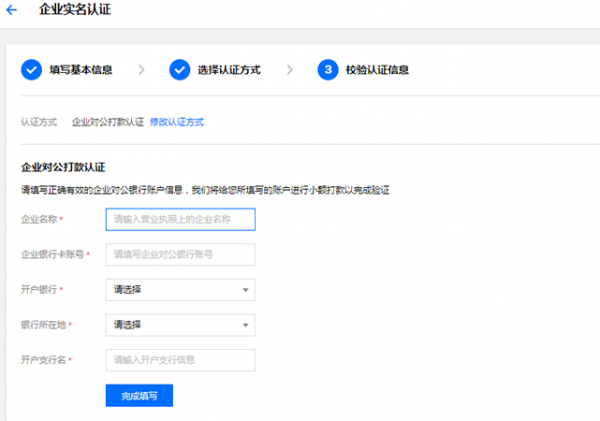This screenshot has height=421, width=600.
Task: Select the 填写基本信息 step label
Action: tap(81, 70)
